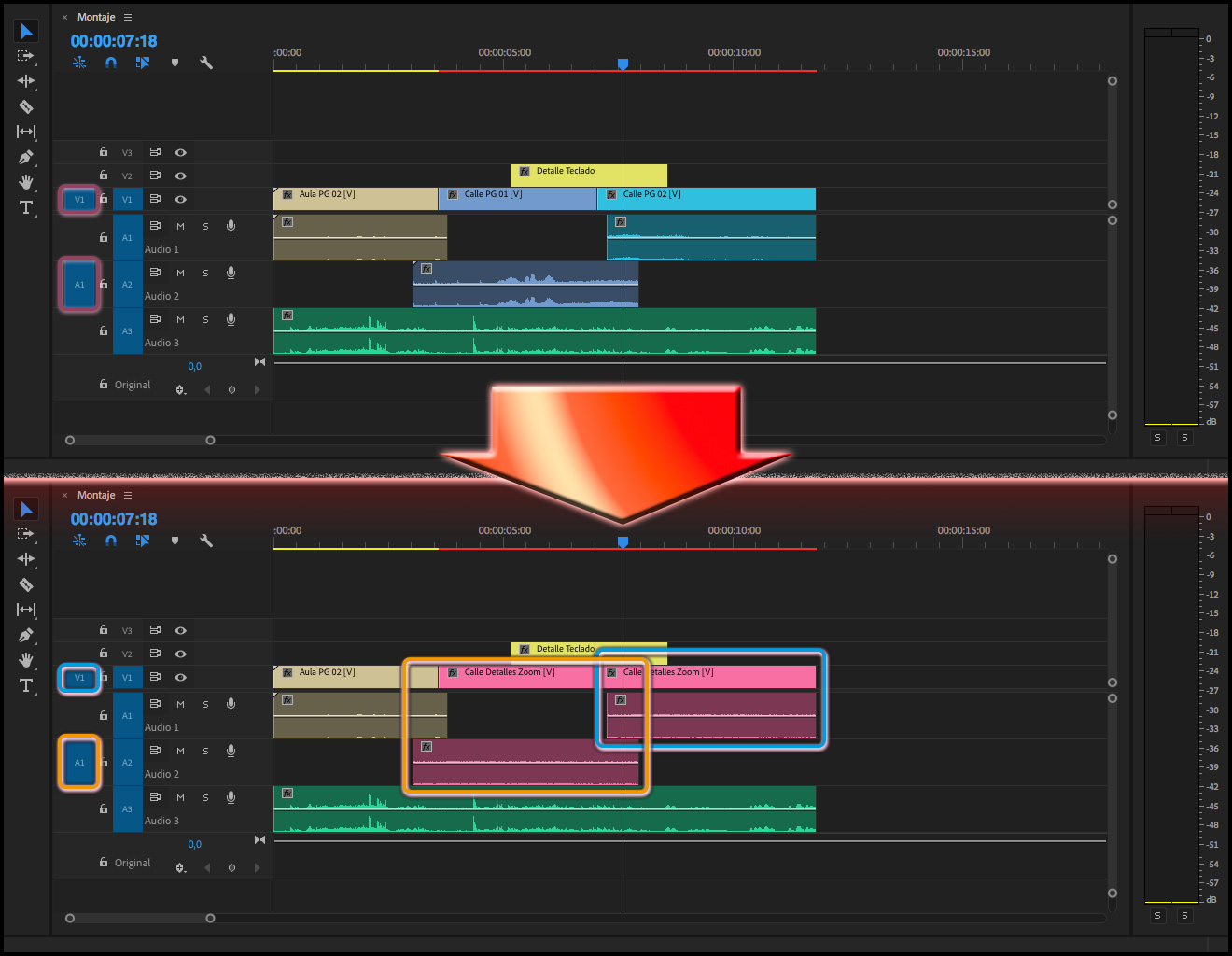
Task: Select the Slip tool in the lower toolbar
Action: coord(26,610)
